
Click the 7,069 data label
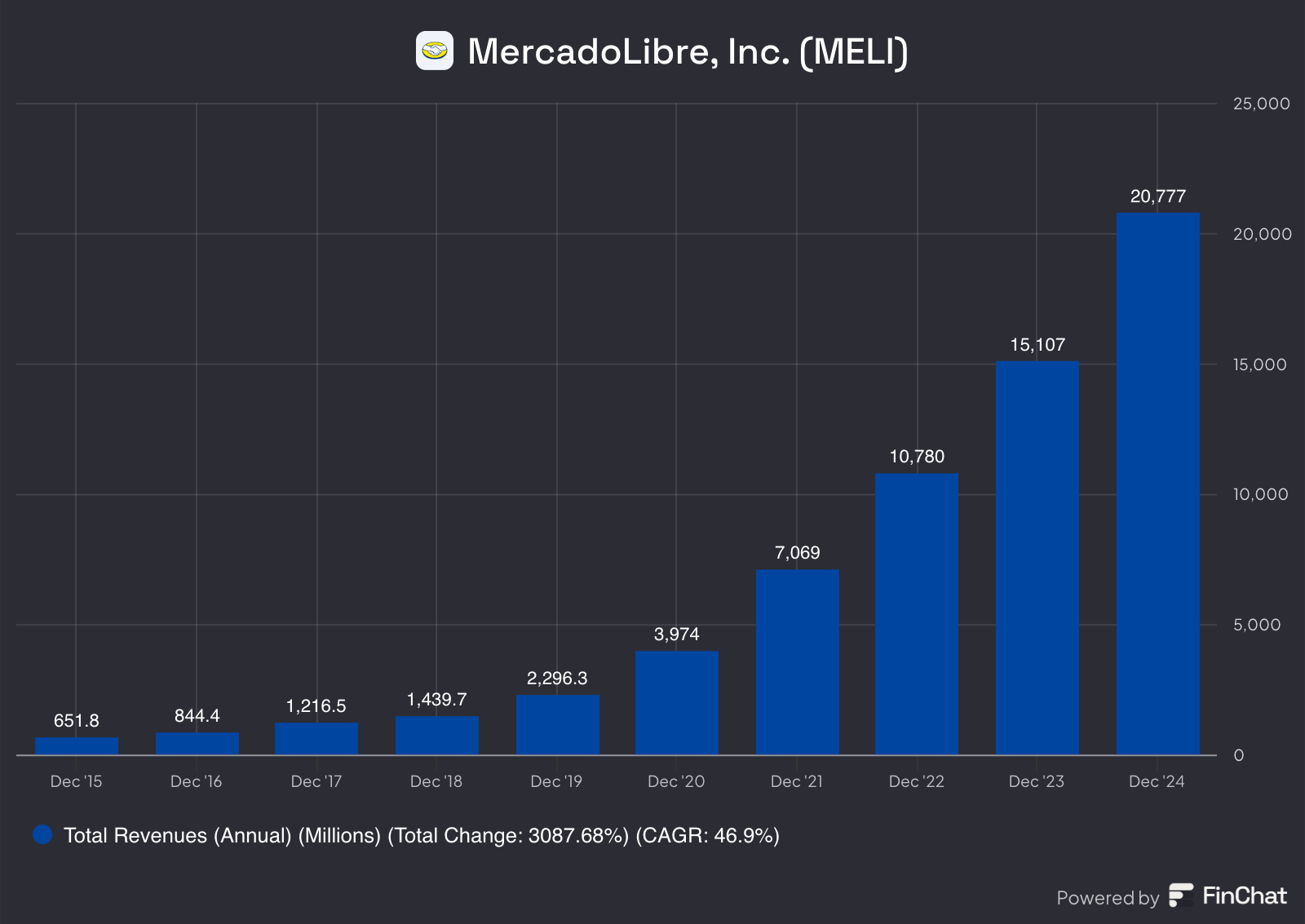(798, 552)
